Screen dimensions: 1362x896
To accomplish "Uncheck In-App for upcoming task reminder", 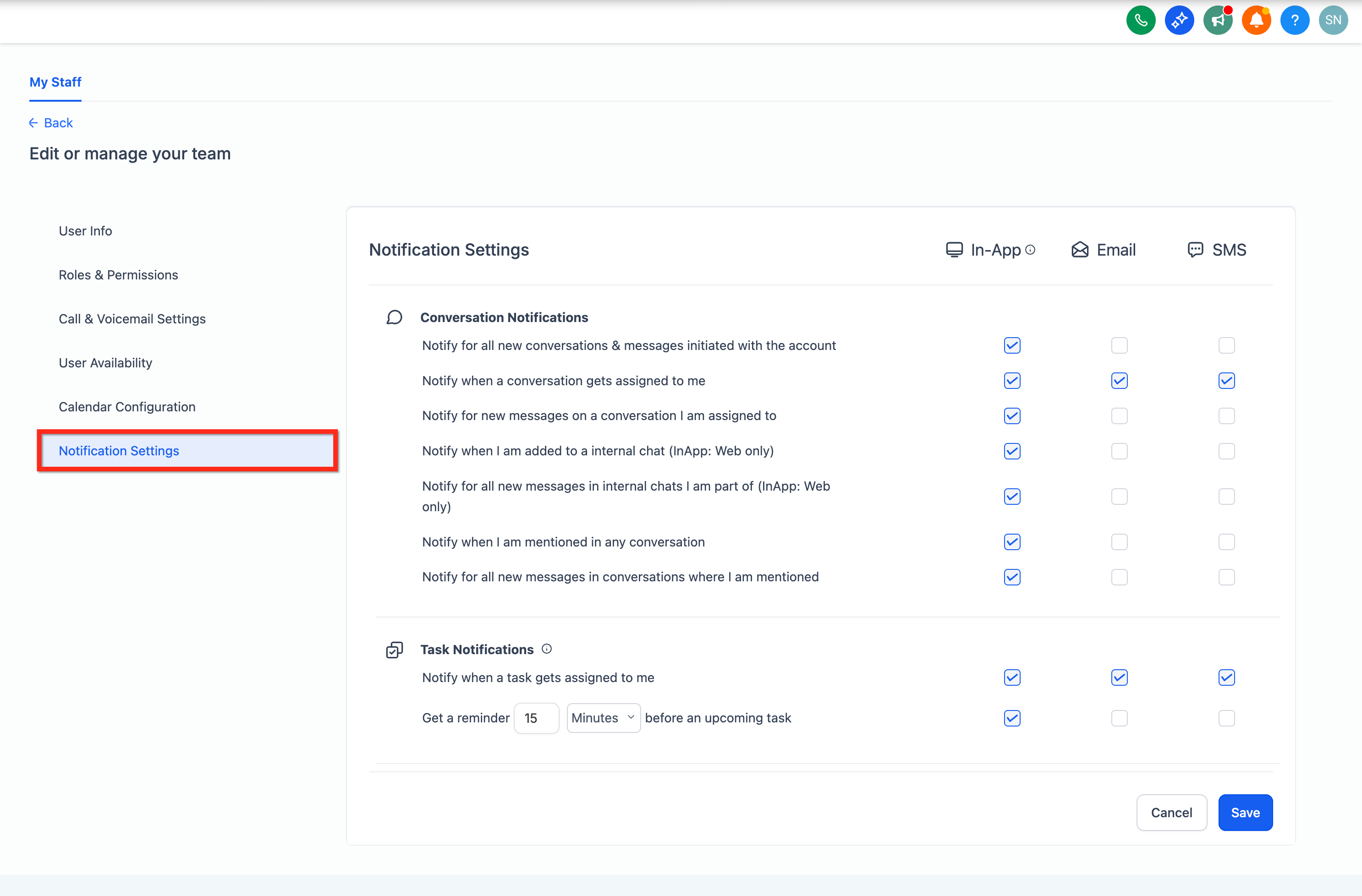I will tap(1012, 719).
